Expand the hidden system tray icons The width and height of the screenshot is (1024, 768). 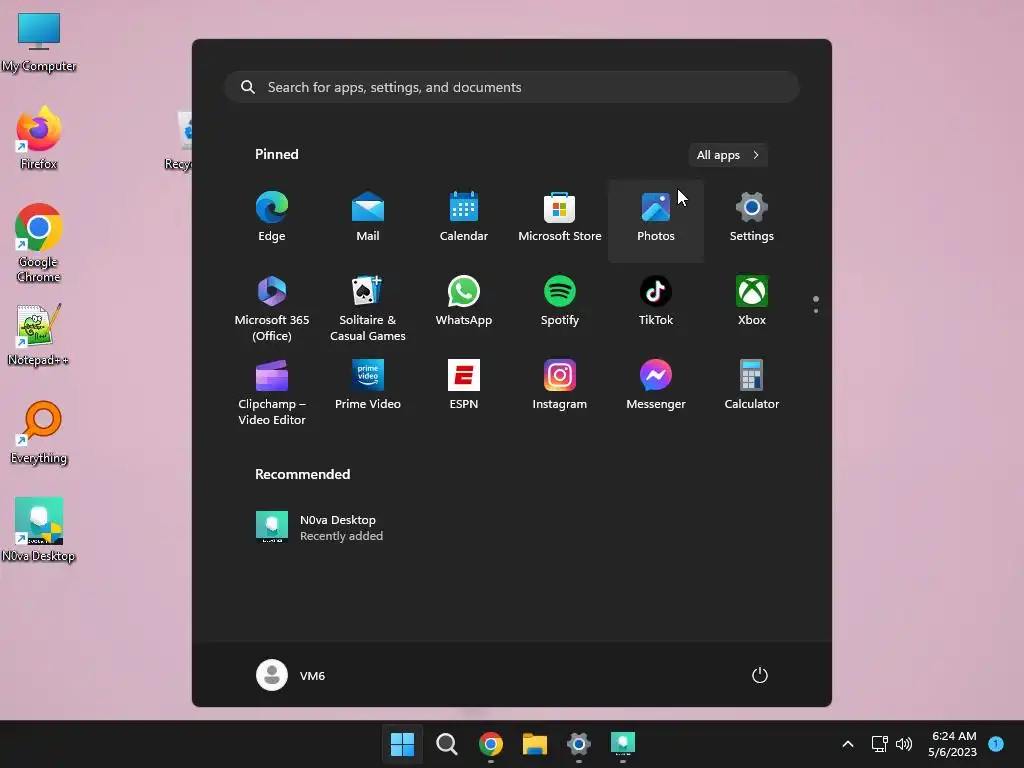tap(848, 744)
